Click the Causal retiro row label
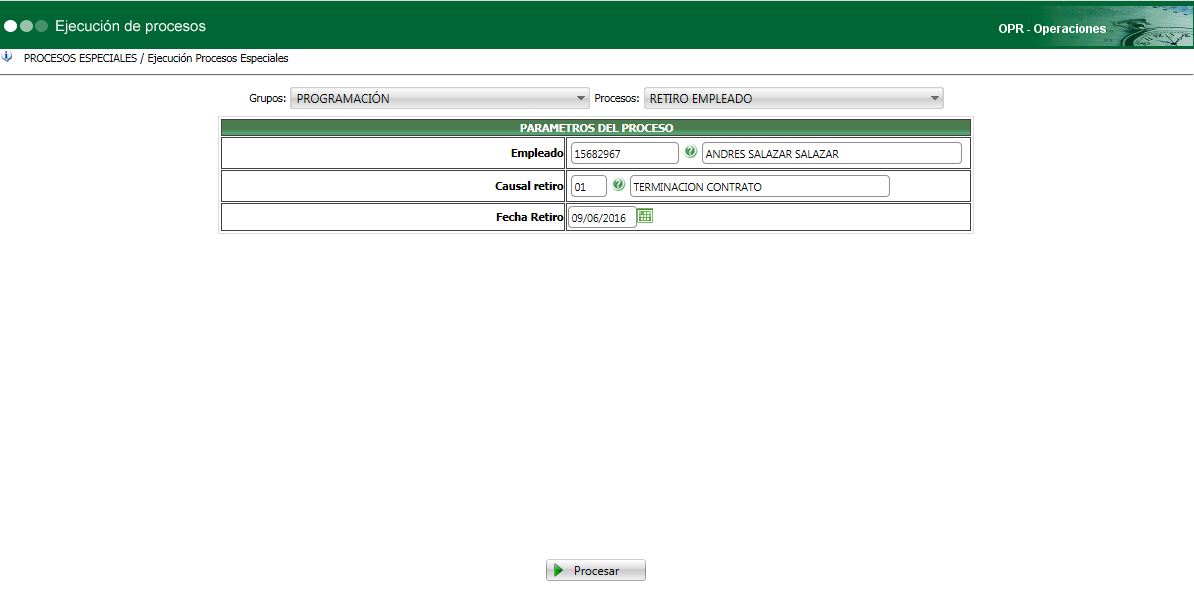 529,186
